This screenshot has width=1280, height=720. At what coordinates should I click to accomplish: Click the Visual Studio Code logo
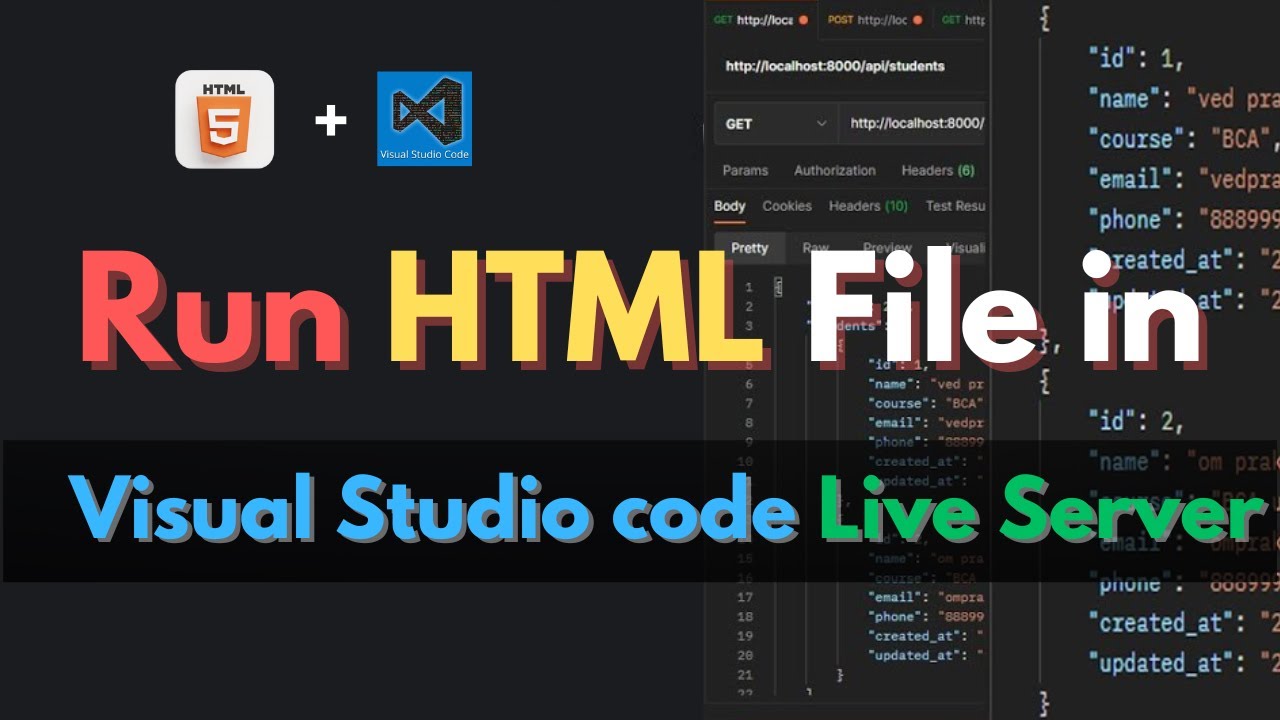tap(424, 119)
